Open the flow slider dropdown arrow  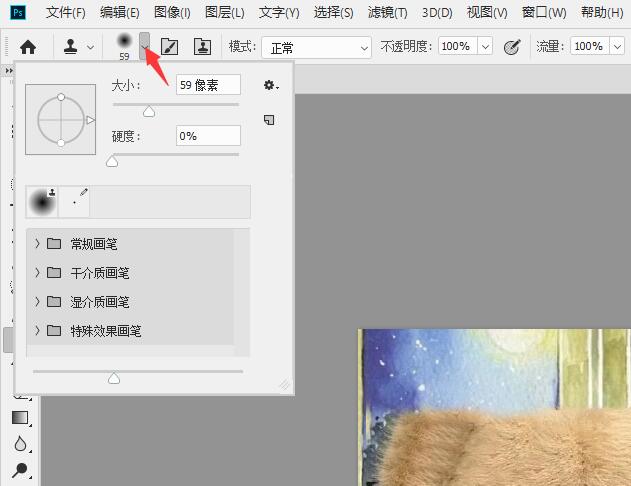[x=617, y=47]
